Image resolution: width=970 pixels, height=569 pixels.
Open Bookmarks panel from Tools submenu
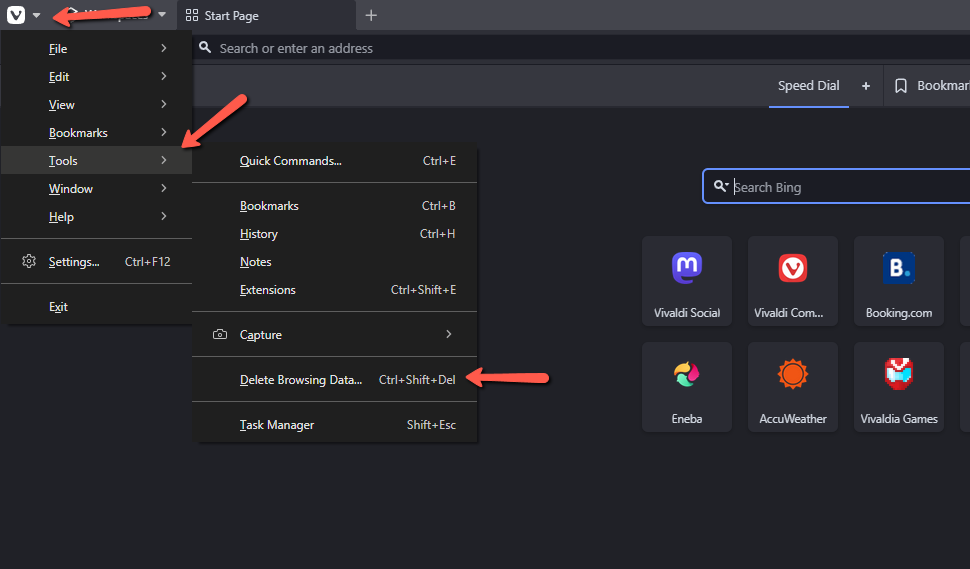(x=335, y=206)
